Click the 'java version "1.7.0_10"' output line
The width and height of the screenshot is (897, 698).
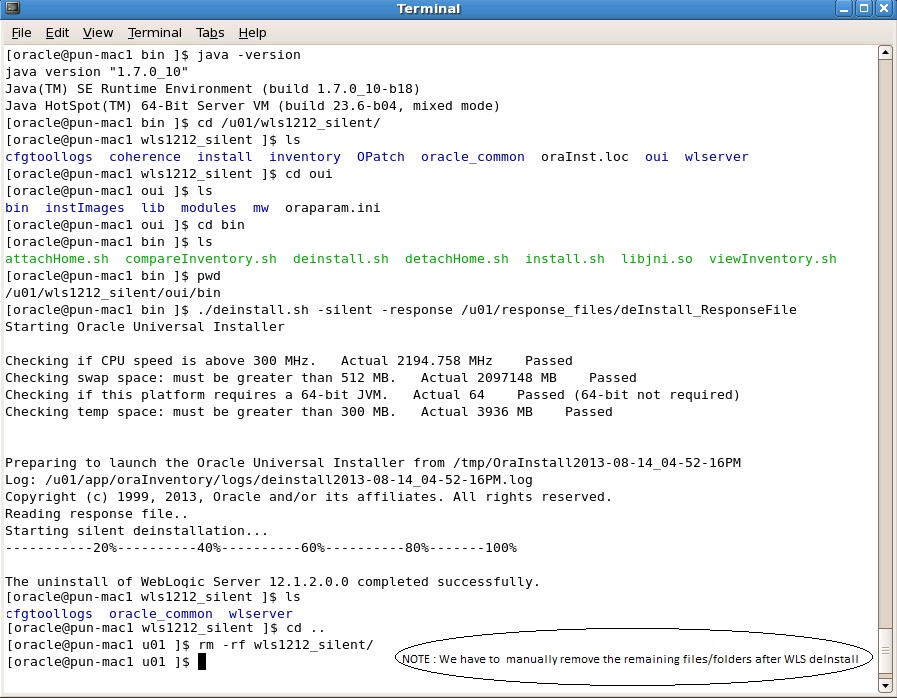pos(97,72)
